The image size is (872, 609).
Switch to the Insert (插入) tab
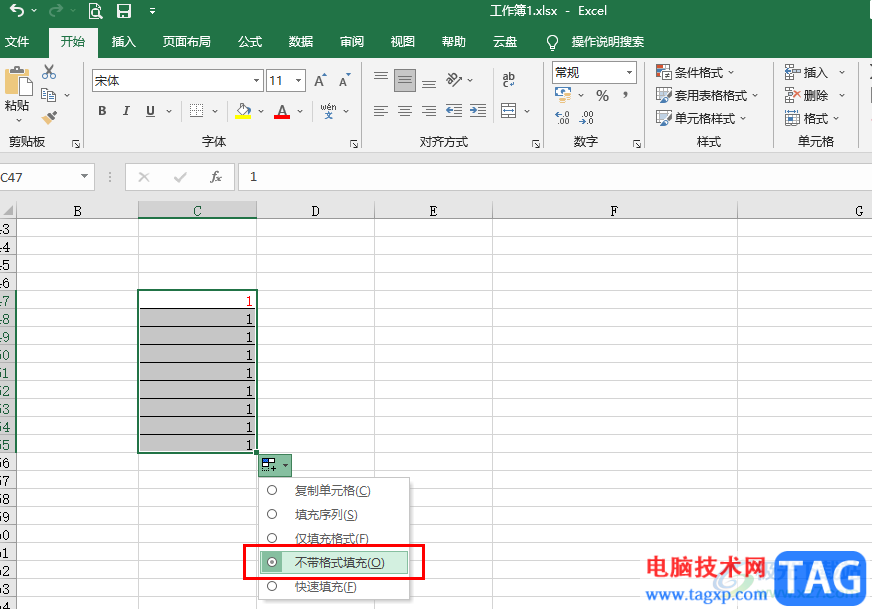click(123, 42)
